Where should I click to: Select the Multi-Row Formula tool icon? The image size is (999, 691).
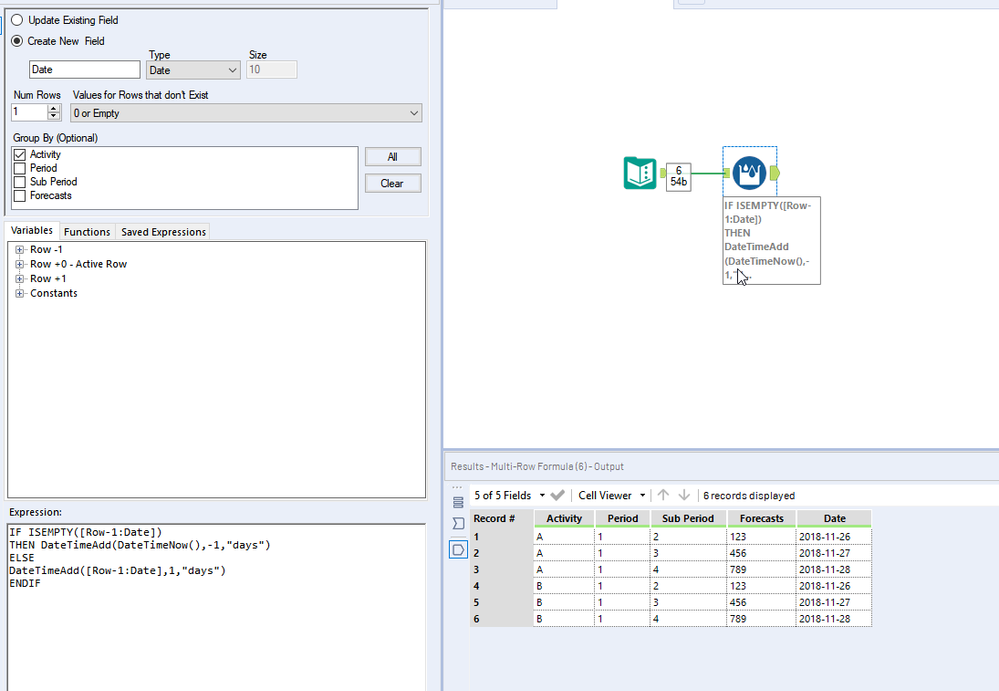click(x=749, y=173)
